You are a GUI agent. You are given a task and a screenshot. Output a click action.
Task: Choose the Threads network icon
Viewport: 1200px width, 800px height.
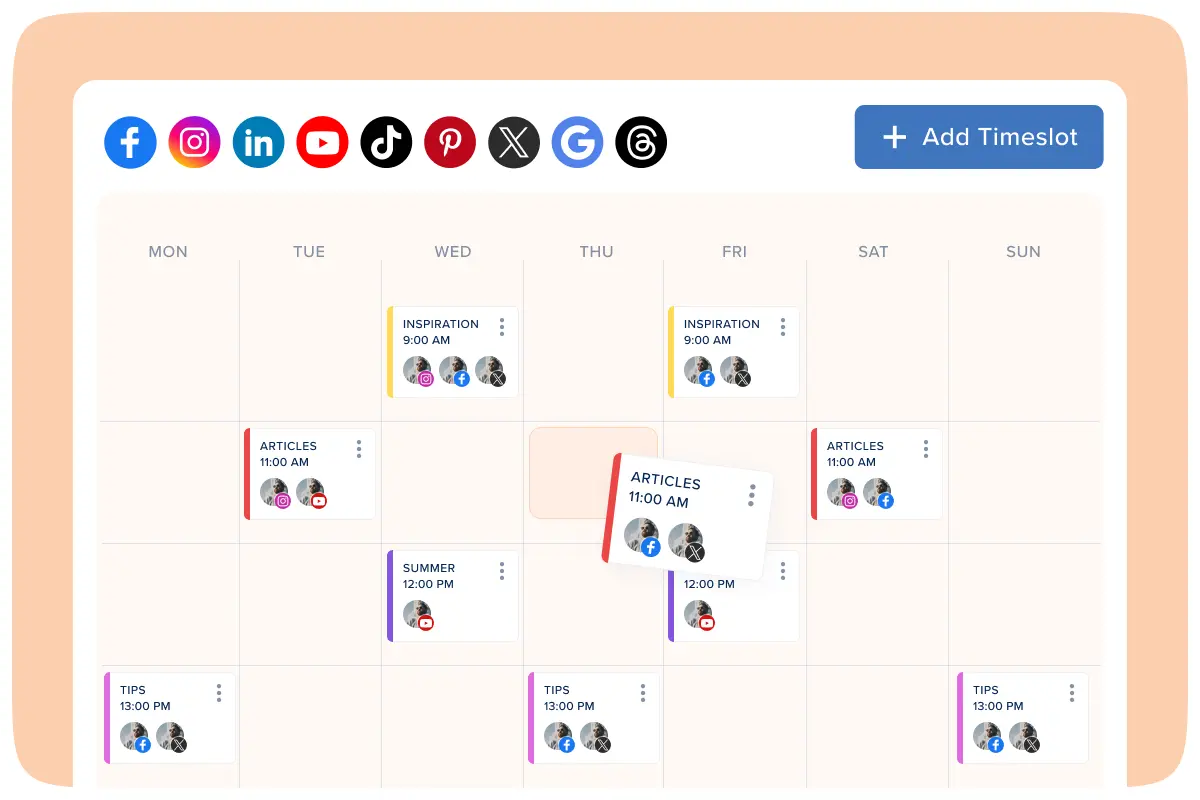tap(641, 142)
